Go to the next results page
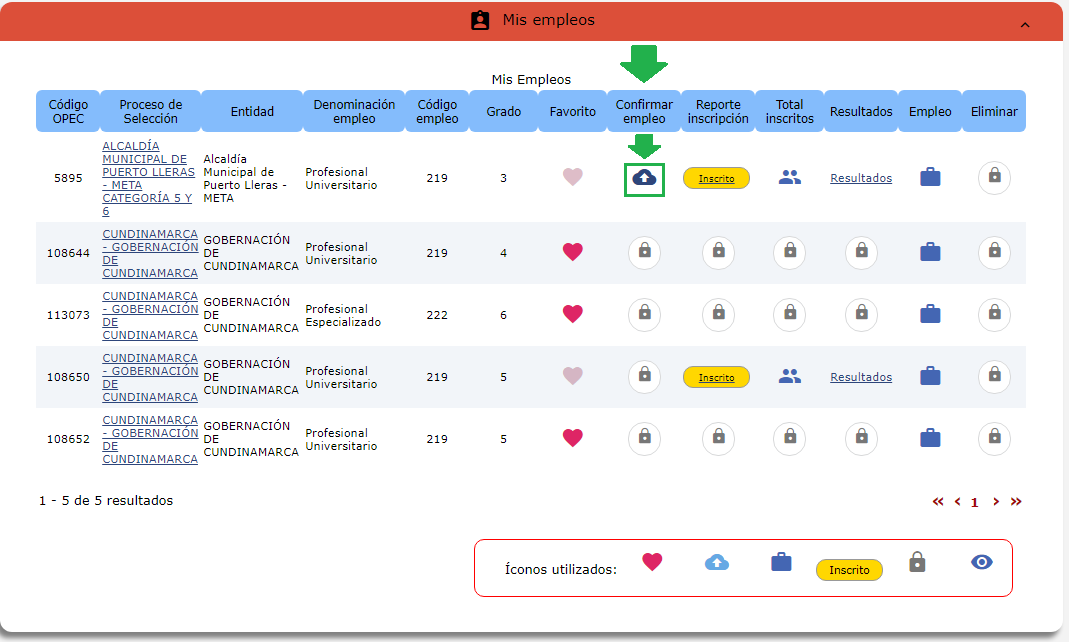The width and height of the screenshot is (1069, 644). tap(996, 502)
